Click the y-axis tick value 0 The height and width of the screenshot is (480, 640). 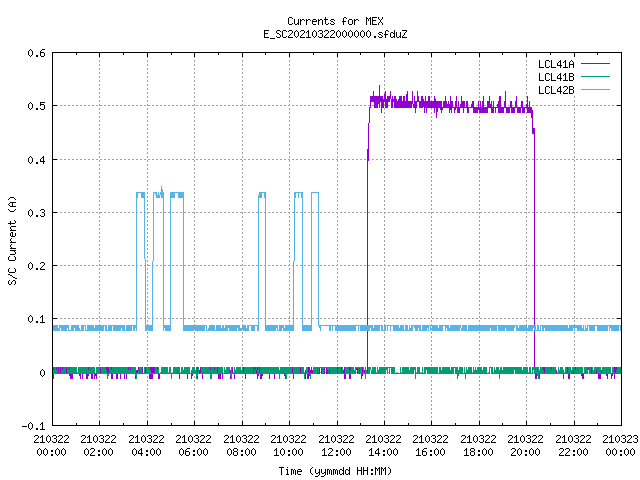click(x=42, y=373)
